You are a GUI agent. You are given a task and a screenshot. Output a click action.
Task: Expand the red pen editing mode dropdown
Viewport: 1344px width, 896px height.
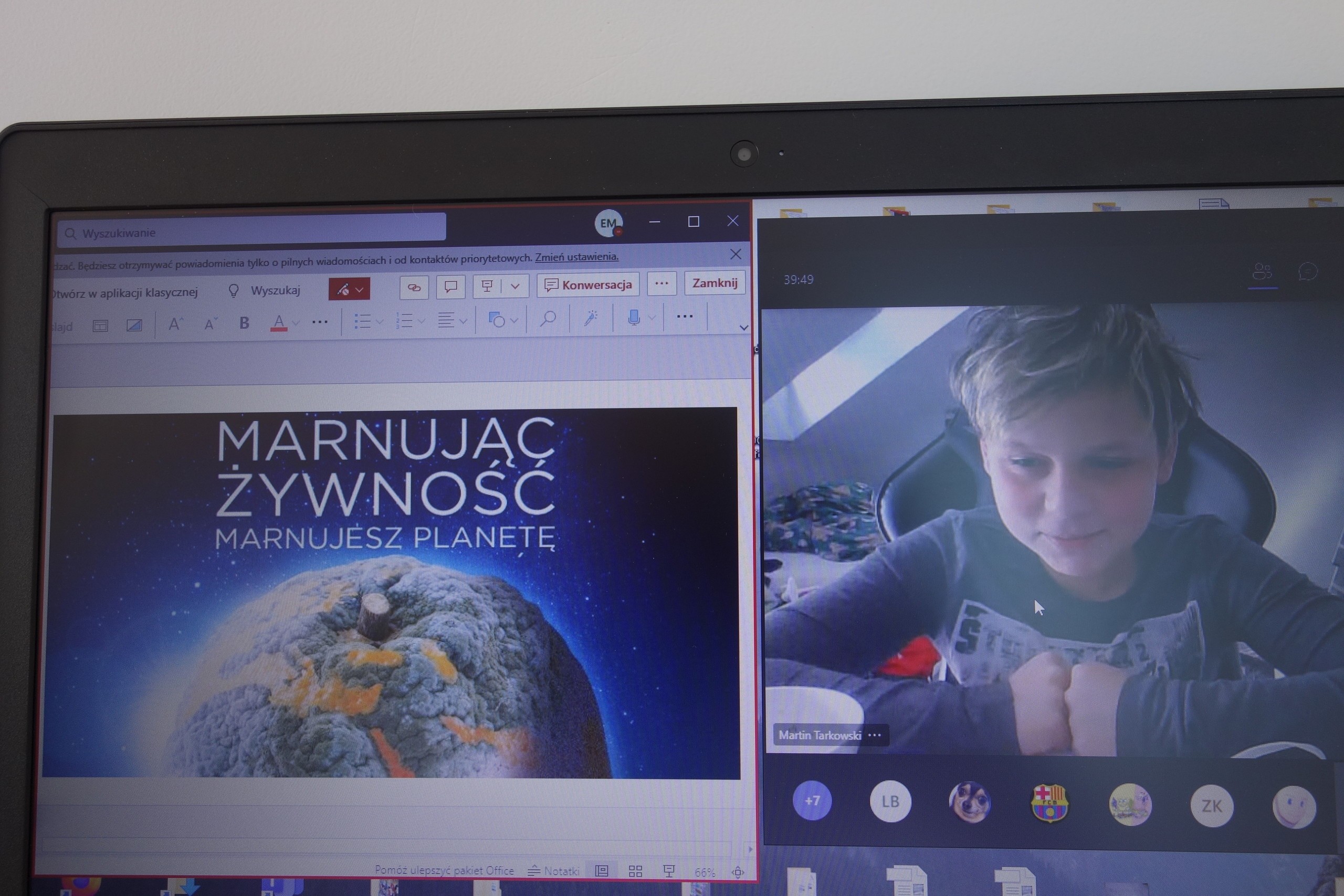(360, 290)
